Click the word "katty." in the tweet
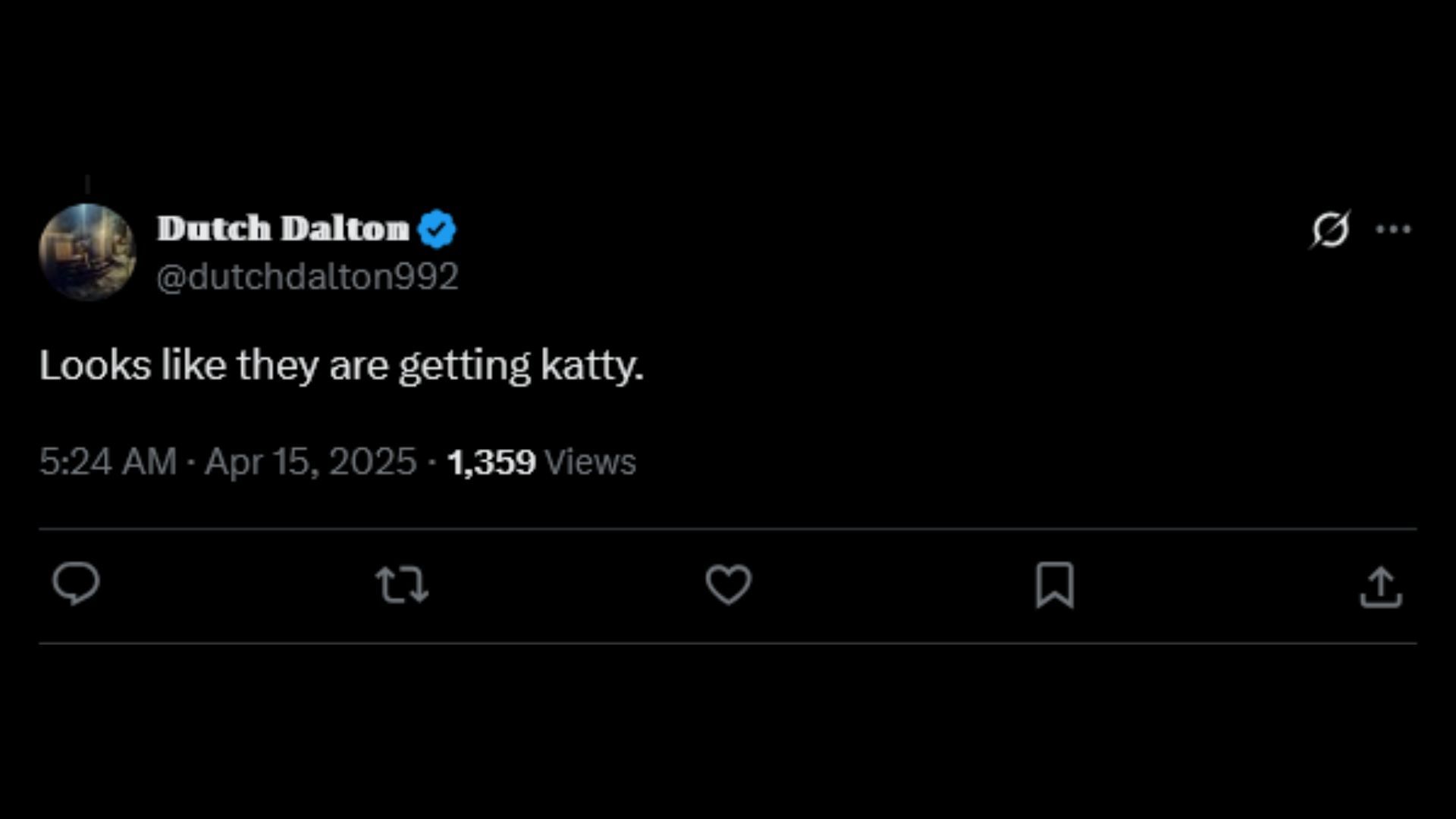Image resolution: width=1456 pixels, height=819 pixels. [591, 366]
